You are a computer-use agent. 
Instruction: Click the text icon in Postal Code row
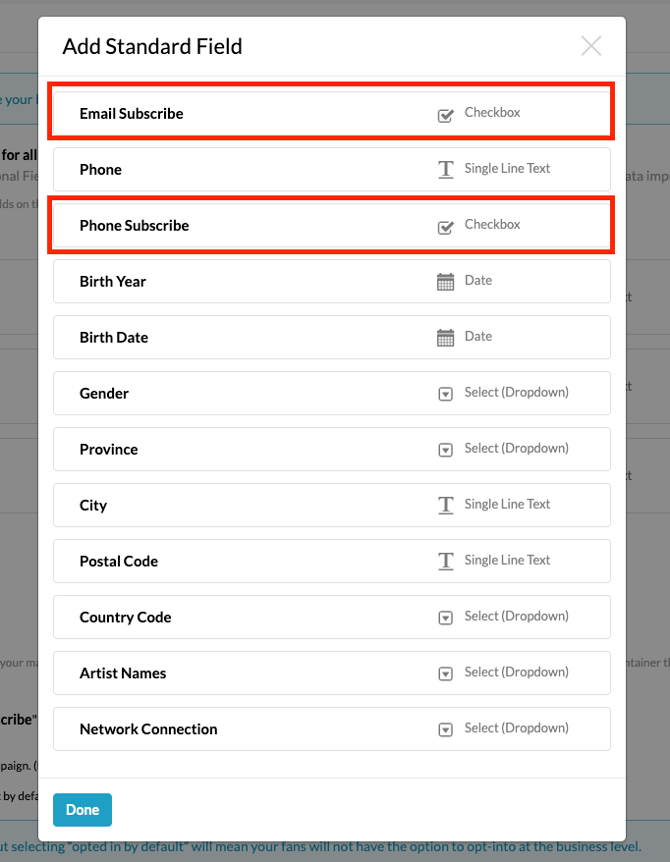(x=446, y=562)
